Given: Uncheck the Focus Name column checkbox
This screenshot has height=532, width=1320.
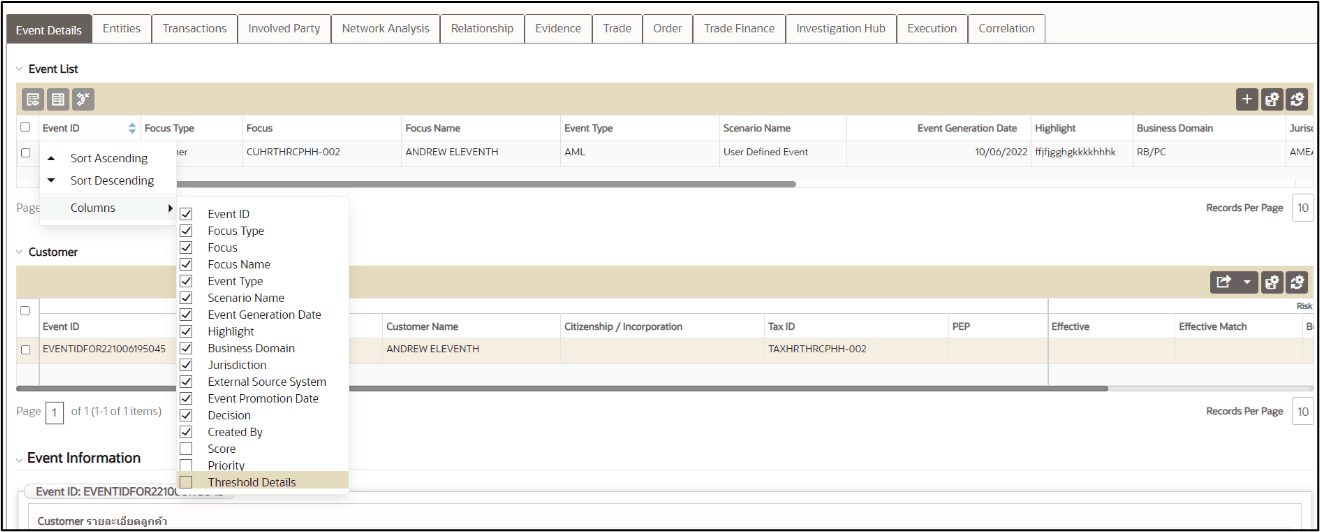Looking at the screenshot, I should click(186, 264).
